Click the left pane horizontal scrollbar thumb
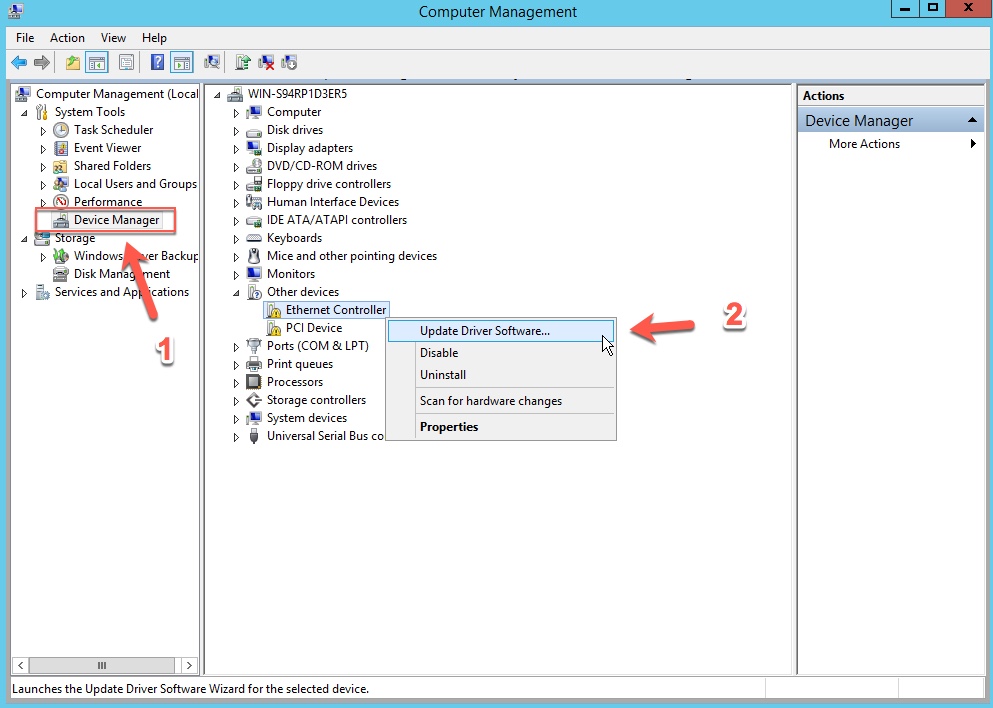The image size is (993, 708). 101,665
